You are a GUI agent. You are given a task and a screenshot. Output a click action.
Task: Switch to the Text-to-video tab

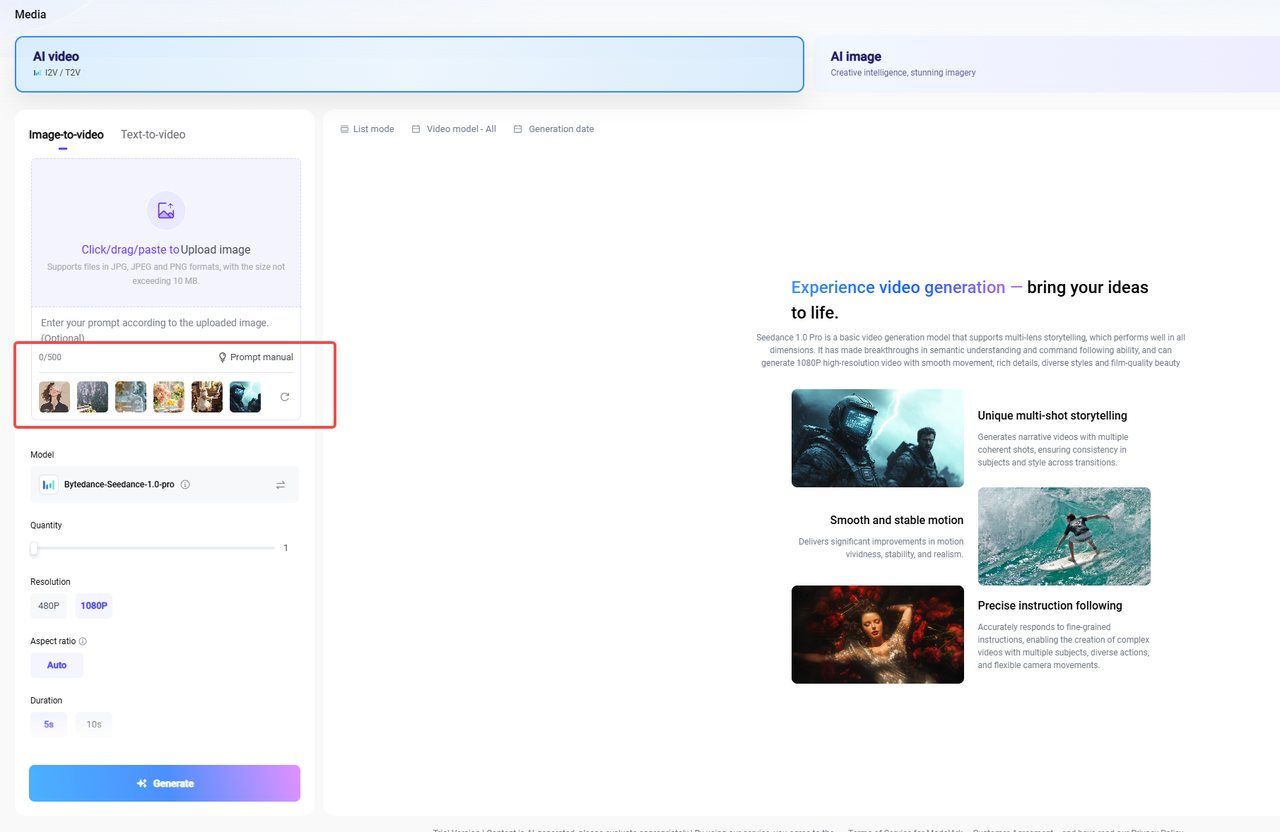153,134
